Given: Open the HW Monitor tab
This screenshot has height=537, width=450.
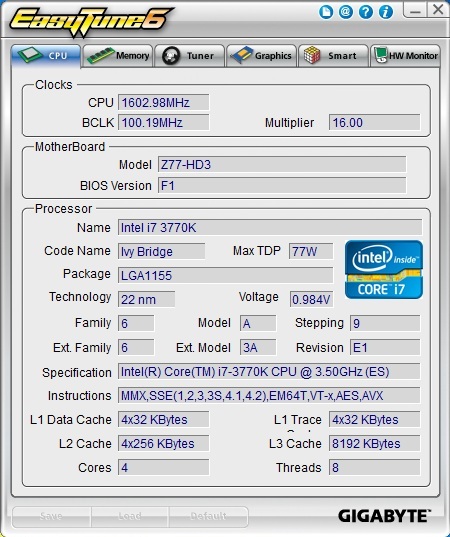Looking at the screenshot, I should (x=405, y=55).
